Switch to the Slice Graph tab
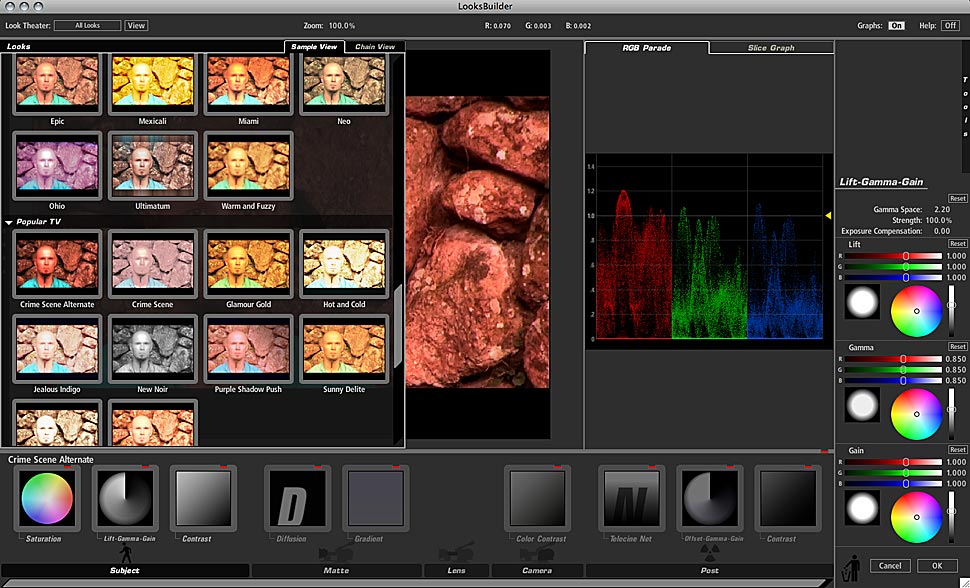Viewport: 970px width, 588px height. 771,47
